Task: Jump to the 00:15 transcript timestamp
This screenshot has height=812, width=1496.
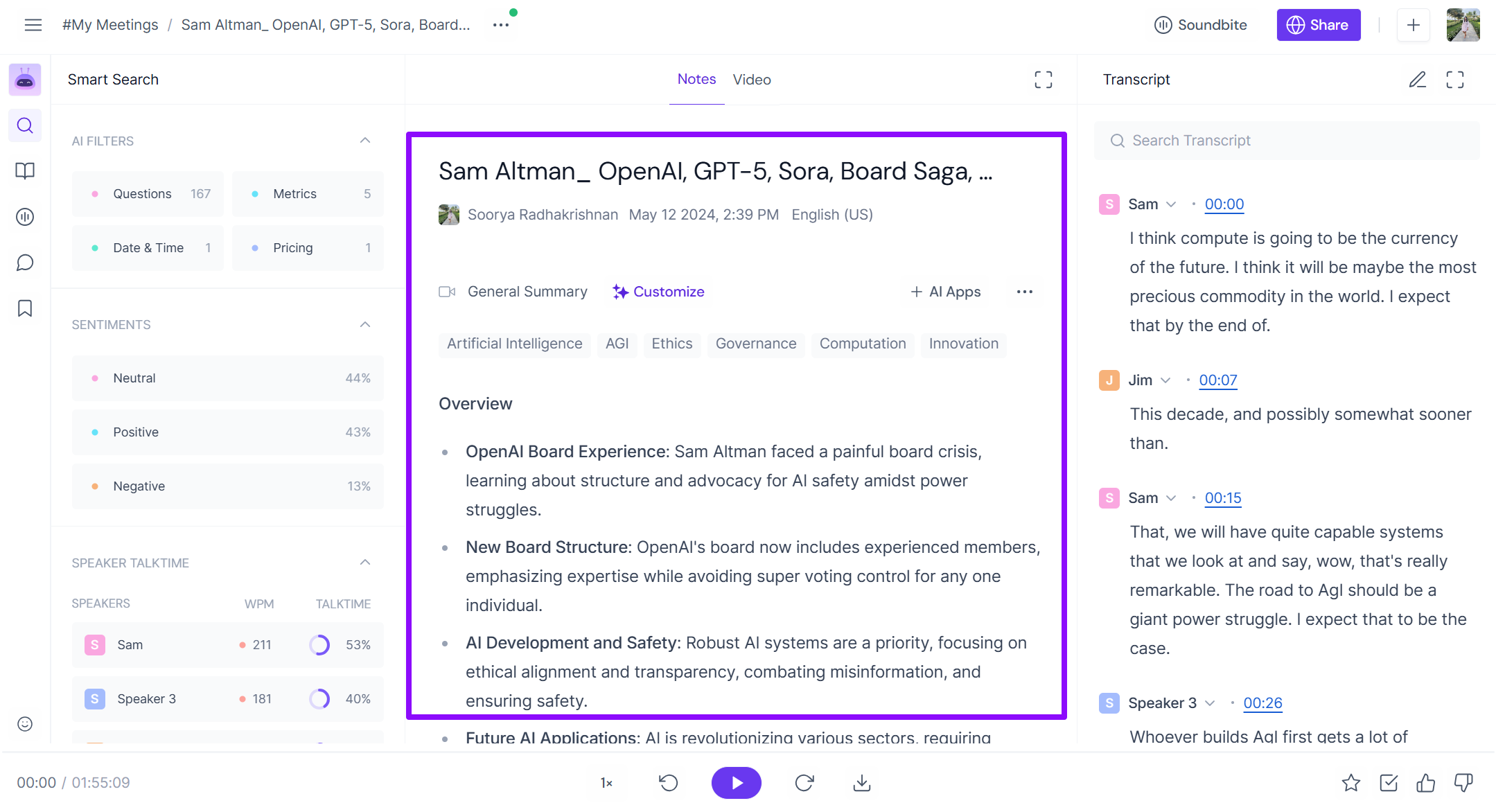Action: coord(1222,498)
